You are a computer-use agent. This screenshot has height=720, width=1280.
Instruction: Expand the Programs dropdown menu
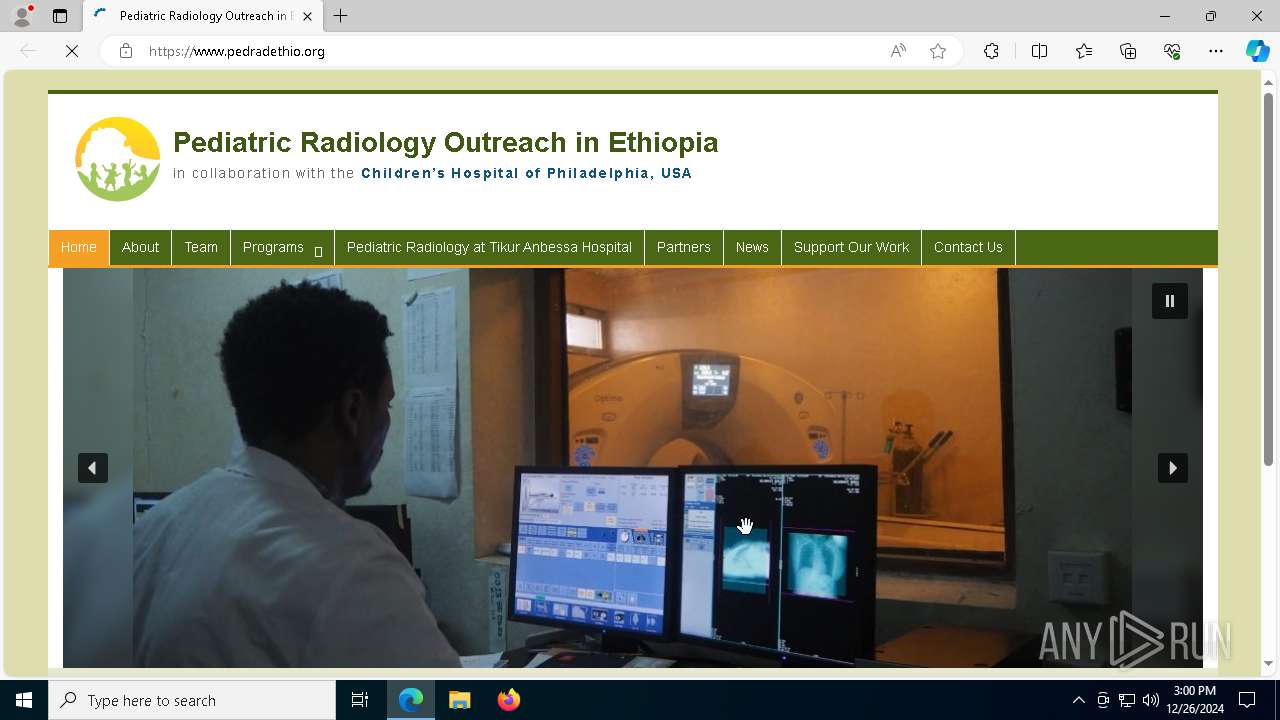(x=283, y=247)
